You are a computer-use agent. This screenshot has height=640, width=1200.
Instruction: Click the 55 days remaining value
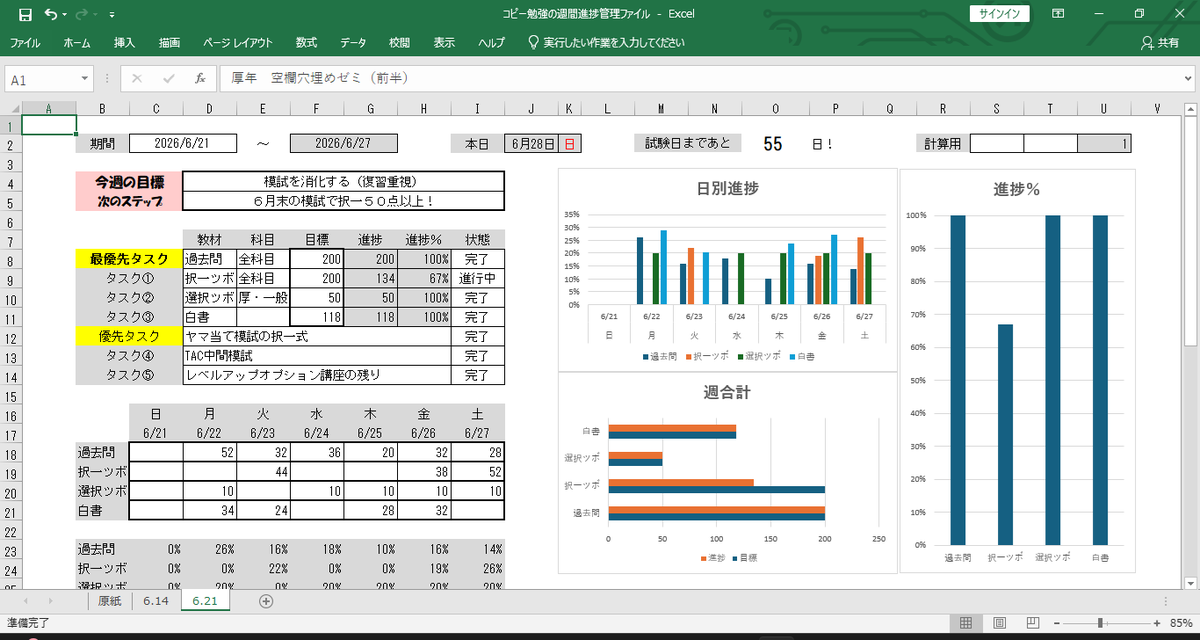click(x=772, y=144)
